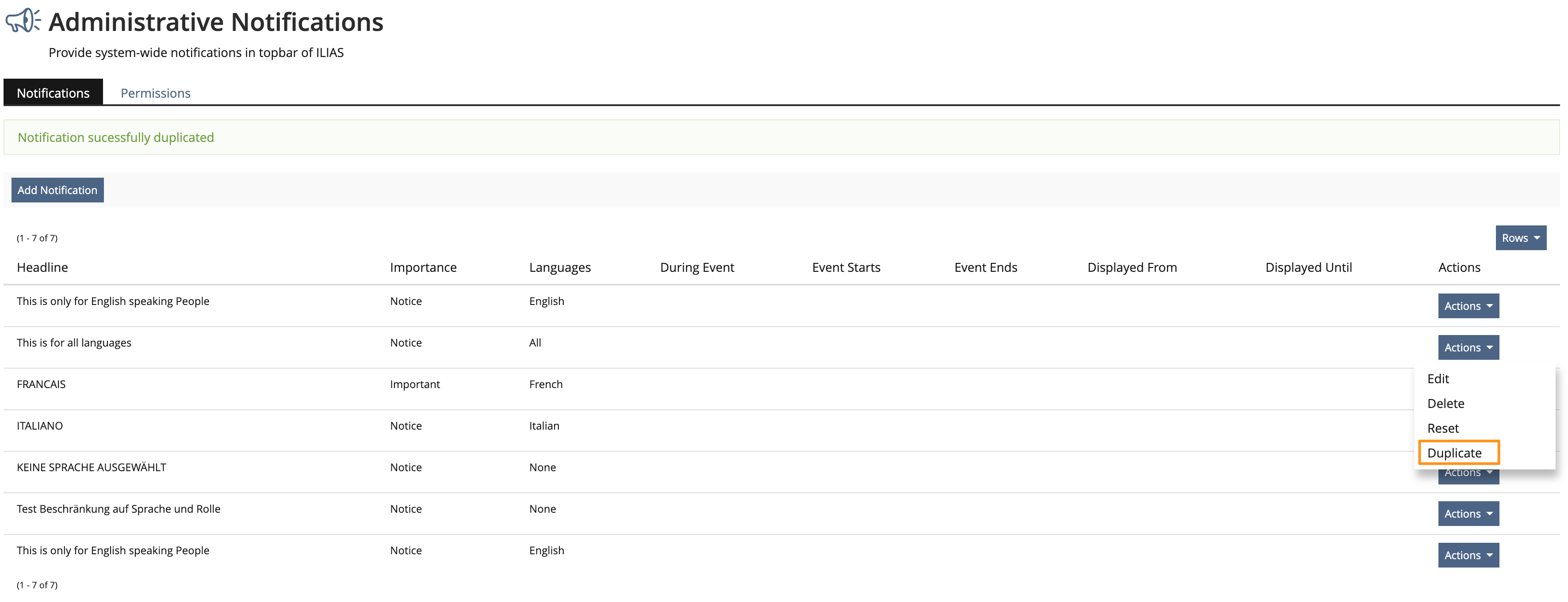Click the Languages column header

559,267
